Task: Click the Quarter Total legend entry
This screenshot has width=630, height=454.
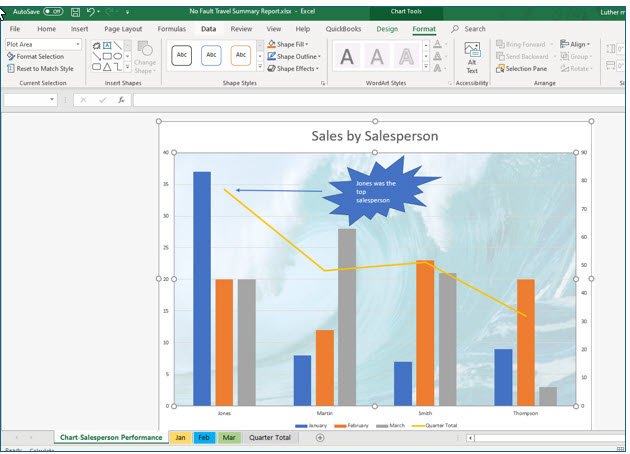Action: pyautogui.click(x=435, y=425)
